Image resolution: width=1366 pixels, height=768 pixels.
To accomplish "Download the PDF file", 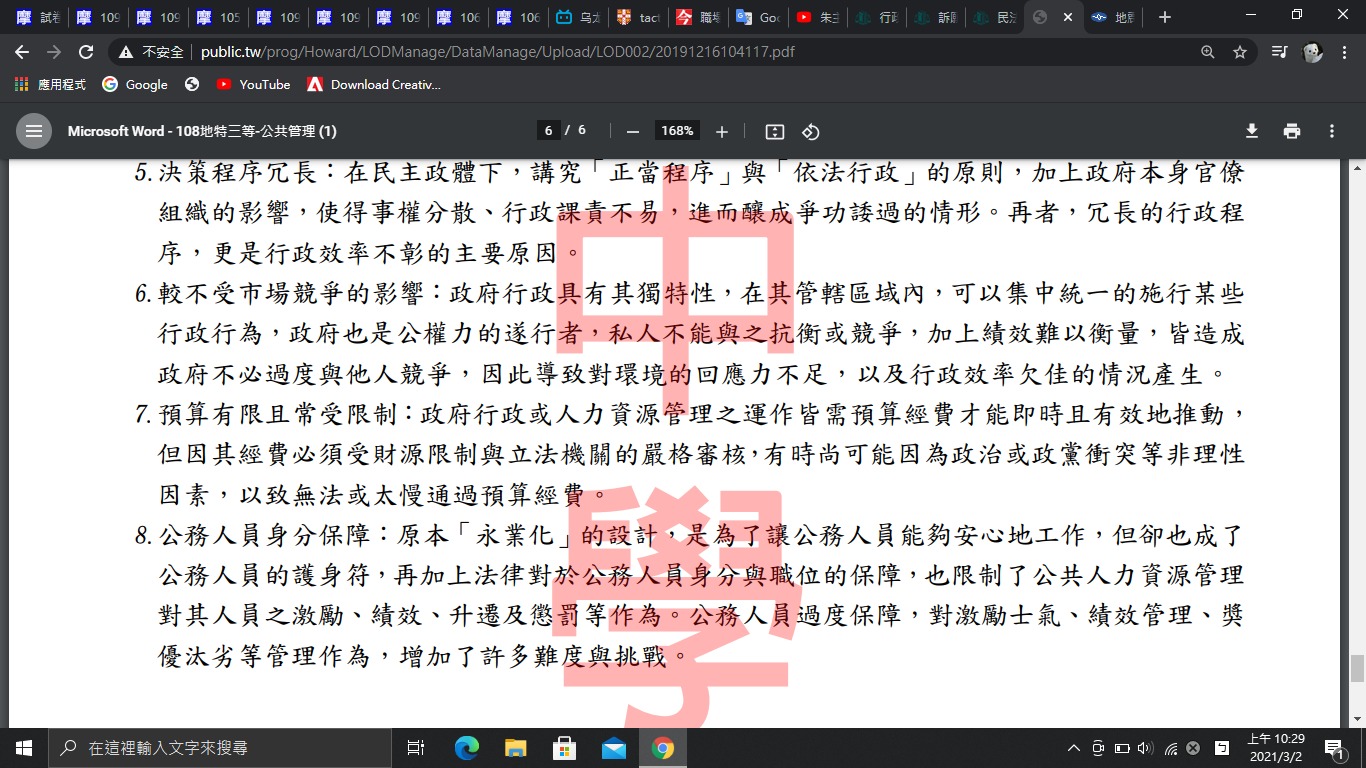I will (x=1251, y=131).
